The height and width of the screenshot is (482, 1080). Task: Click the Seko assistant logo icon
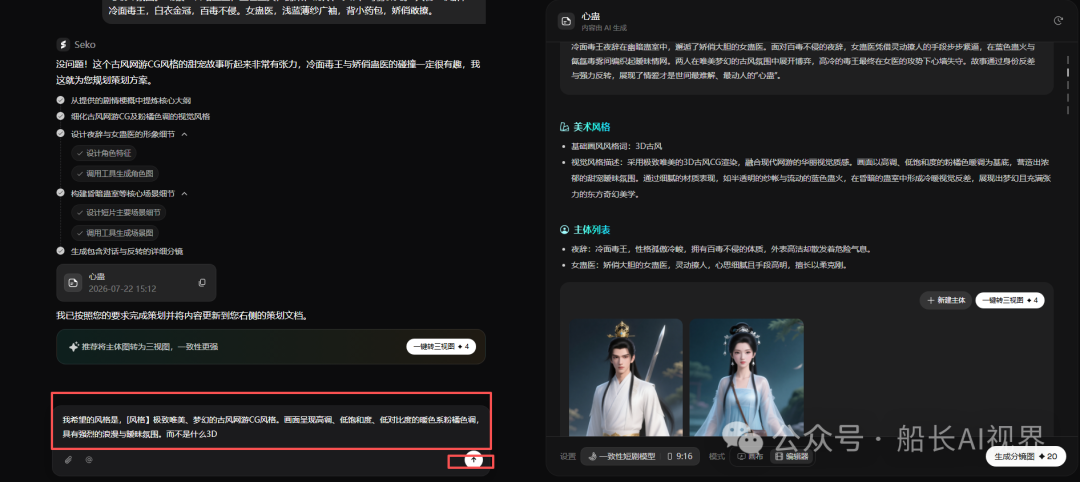(63, 44)
